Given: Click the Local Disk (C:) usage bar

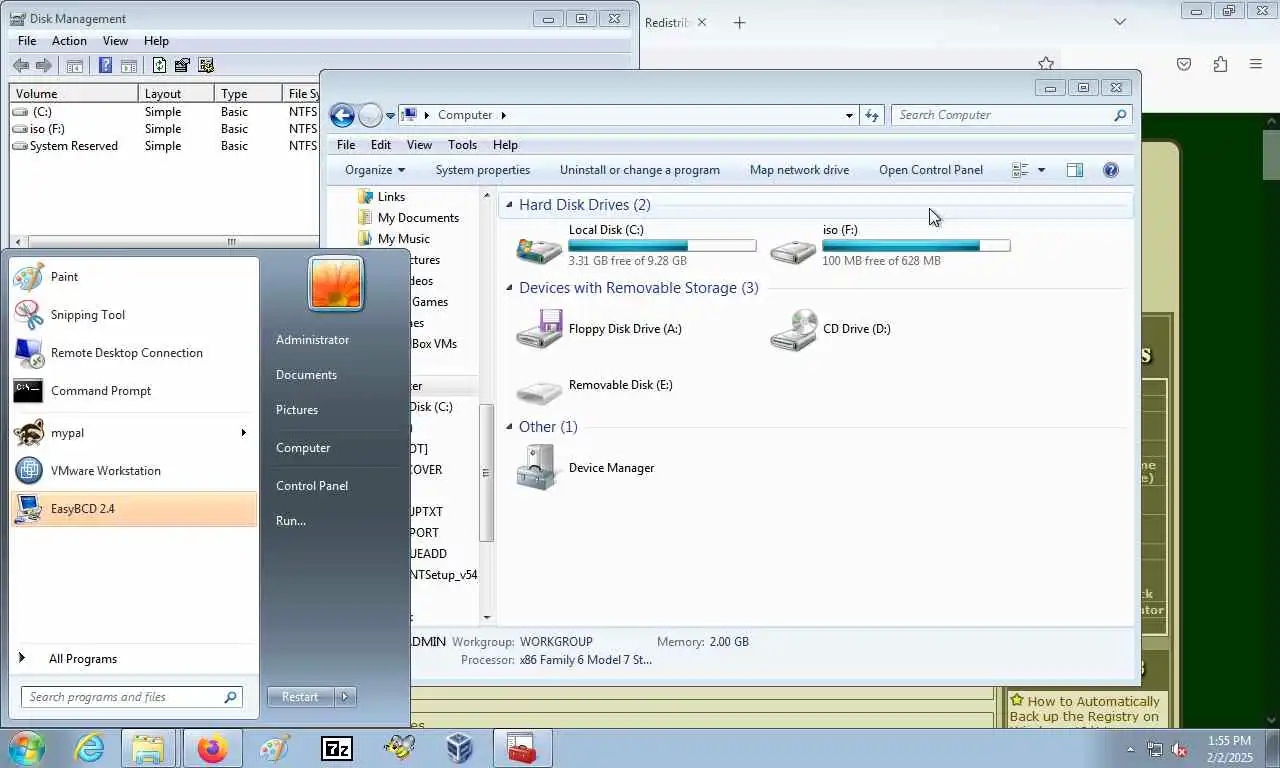Looking at the screenshot, I should click(662, 245).
